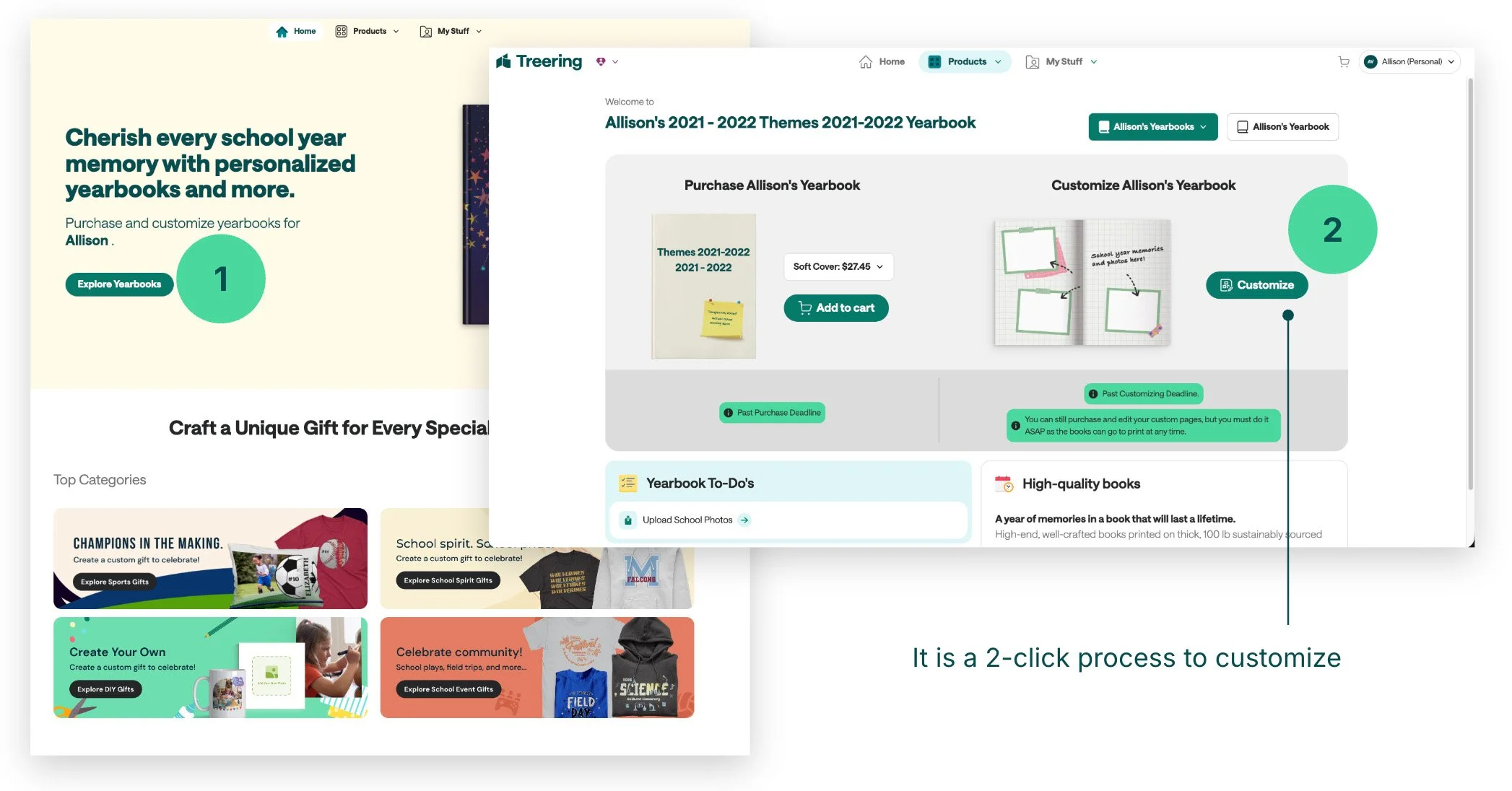Click the info icon in the Past Purchase Deadline badge

pos(729,413)
